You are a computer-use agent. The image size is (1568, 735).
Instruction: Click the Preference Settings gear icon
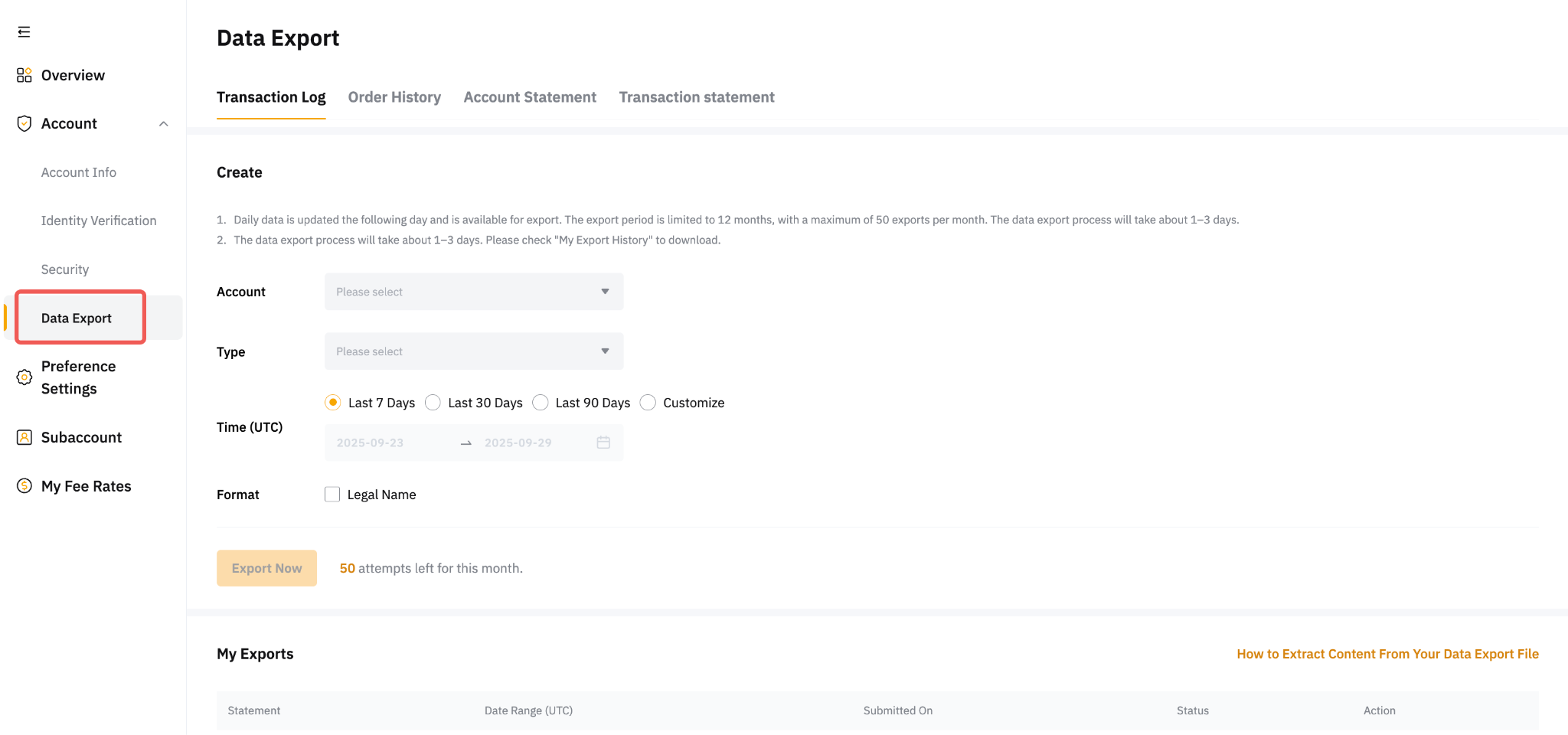[x=24, y=377]
